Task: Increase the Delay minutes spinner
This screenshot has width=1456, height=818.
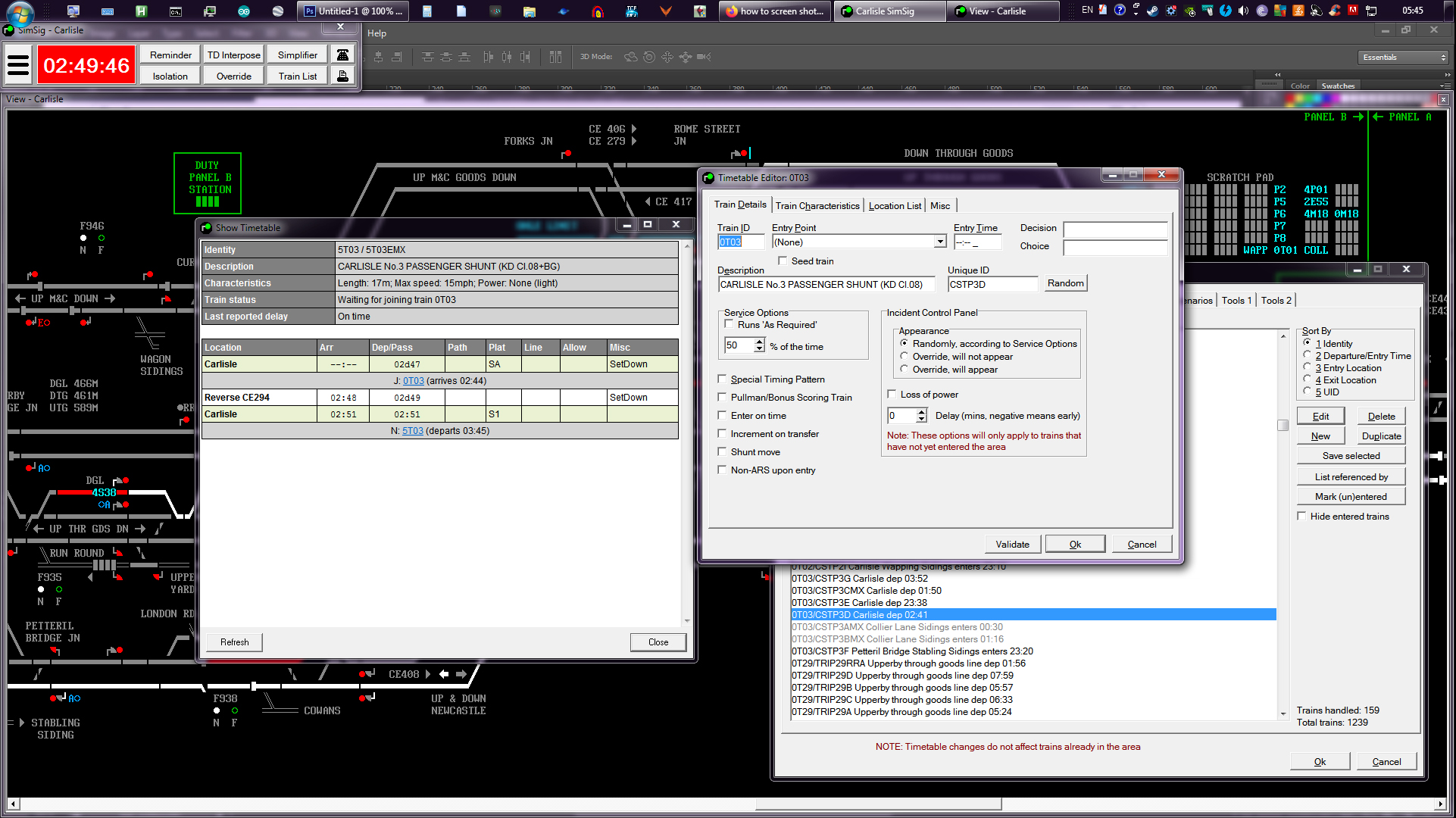Action: (x=921, y=411)
